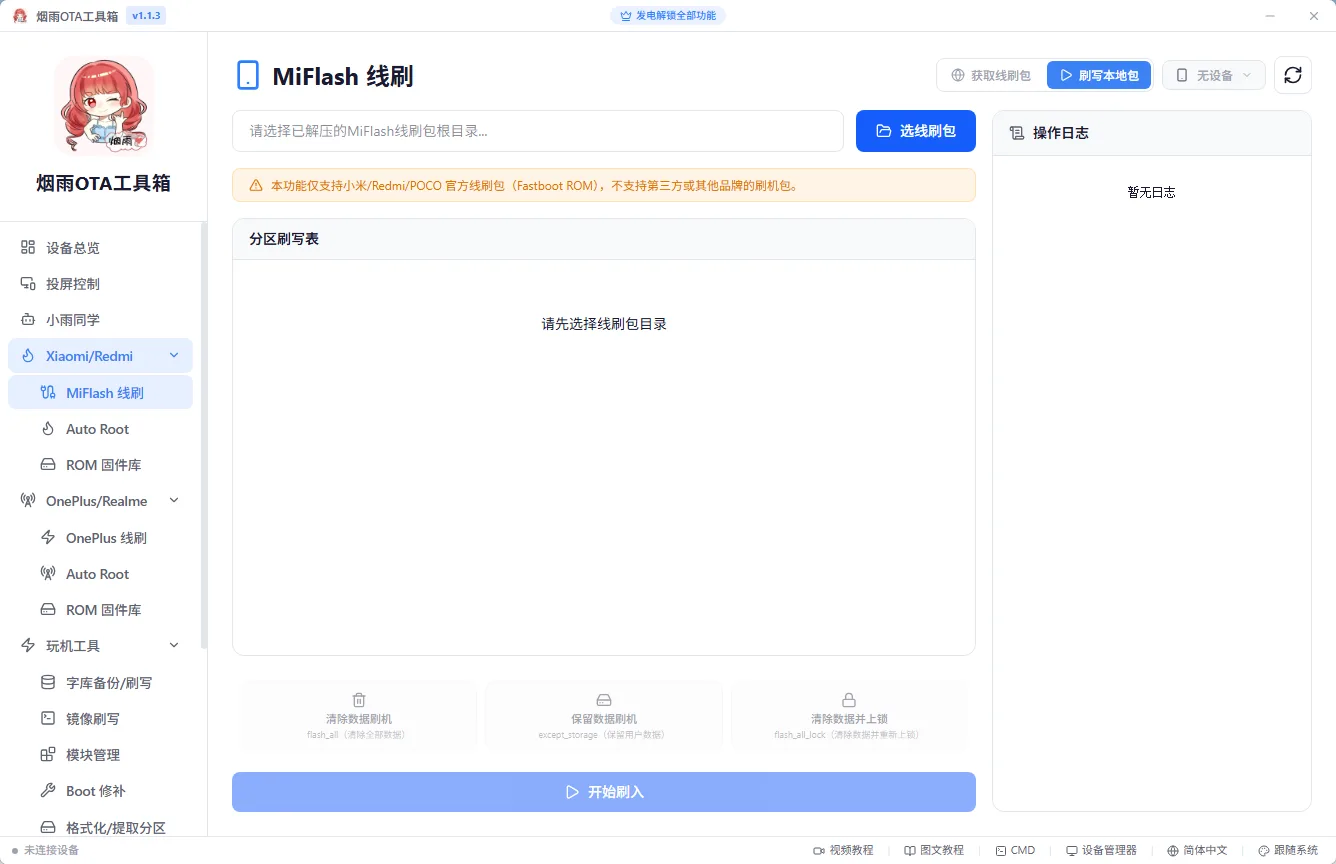The image size is (1336, 864).
Task: Collapse the Xiaomi/Redmi group chevron
Action: 174,356
